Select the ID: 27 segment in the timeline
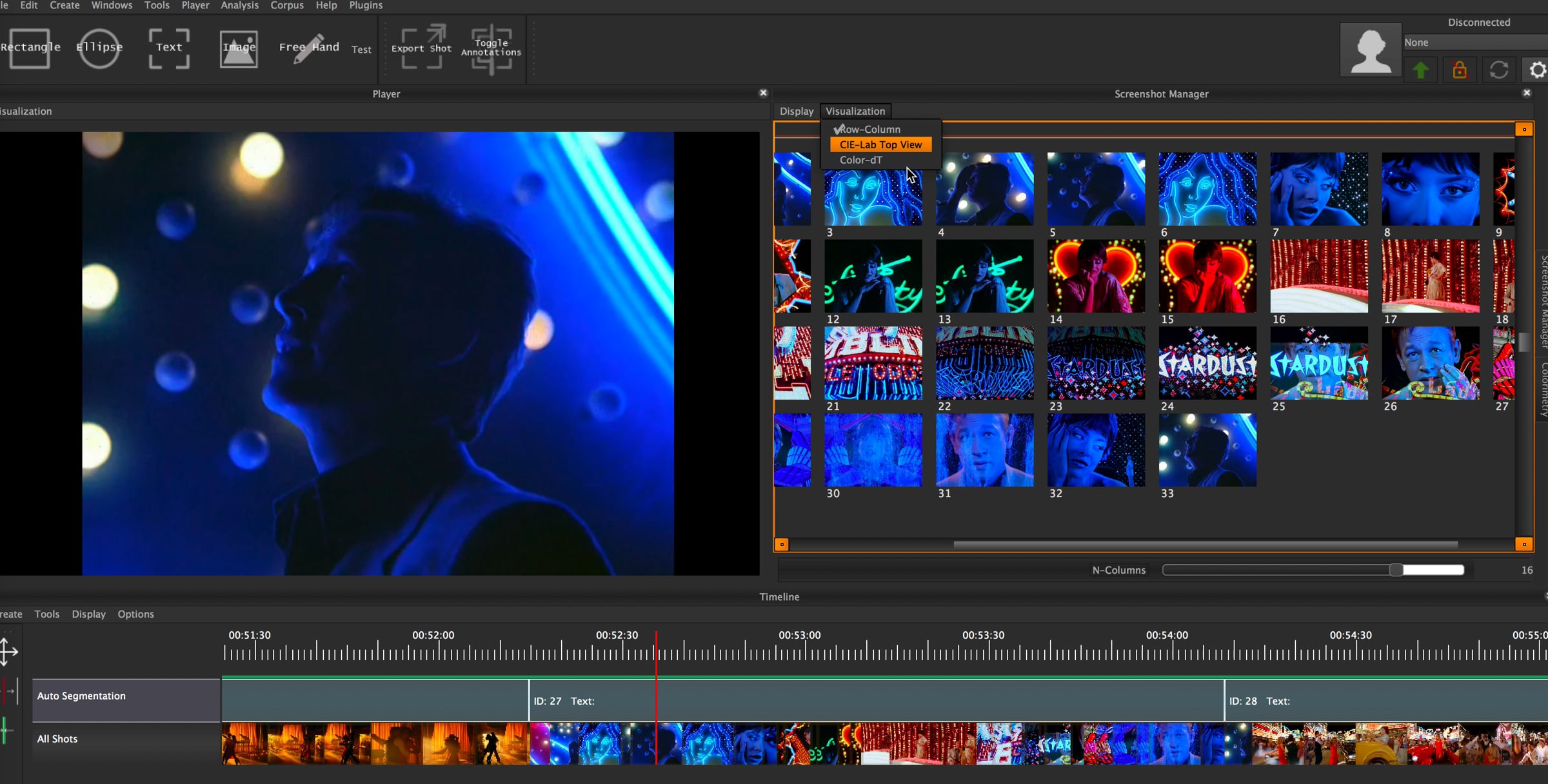This screenshot has height=784, width=1548. pyautogui.click(x=876, y=700)
